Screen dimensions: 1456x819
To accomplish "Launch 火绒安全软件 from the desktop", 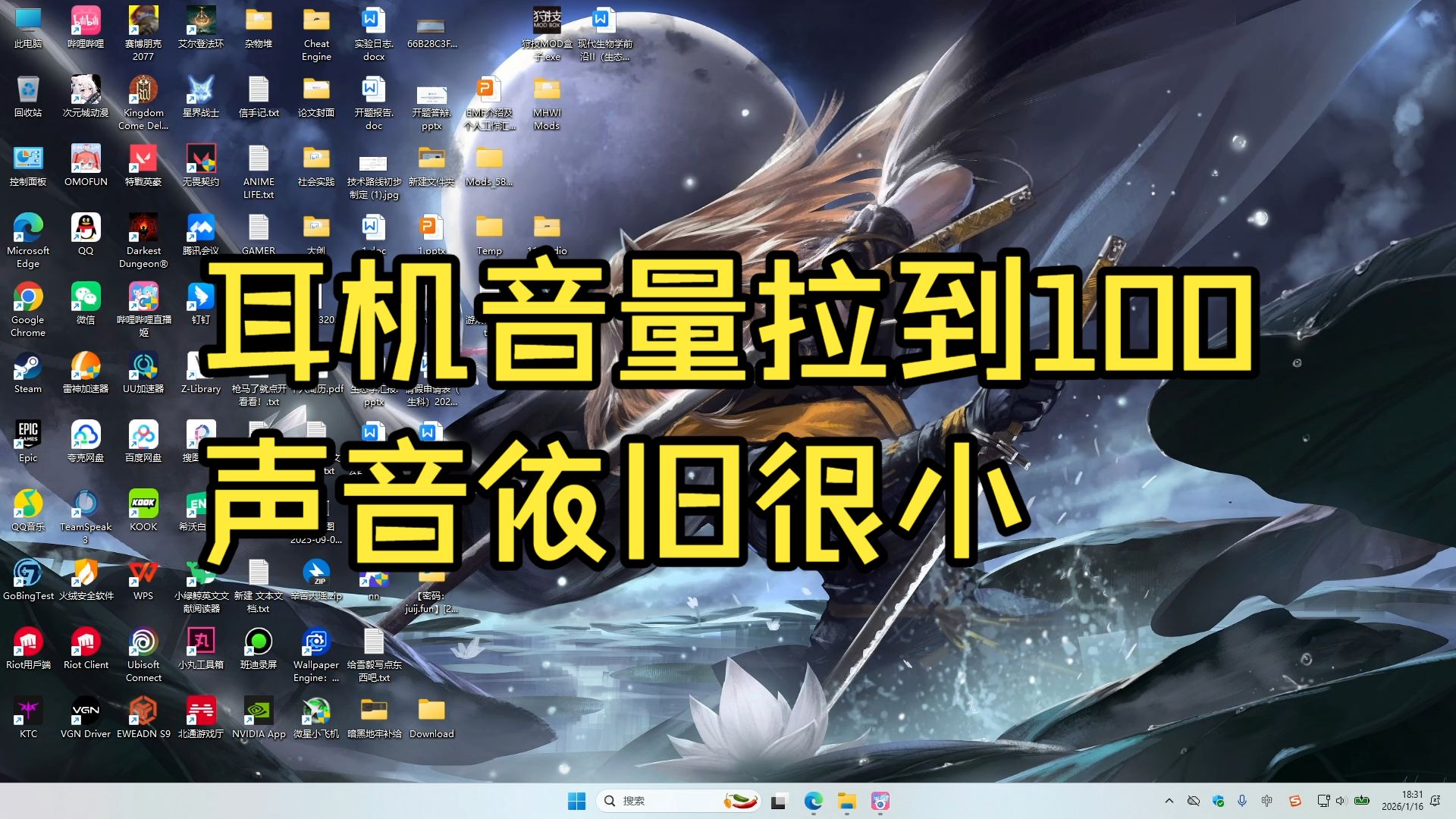I will click(86, 580).
